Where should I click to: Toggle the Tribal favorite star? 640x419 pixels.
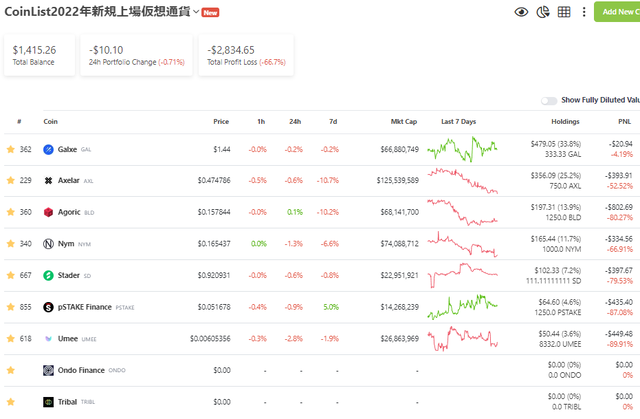(x=11, y=402)
